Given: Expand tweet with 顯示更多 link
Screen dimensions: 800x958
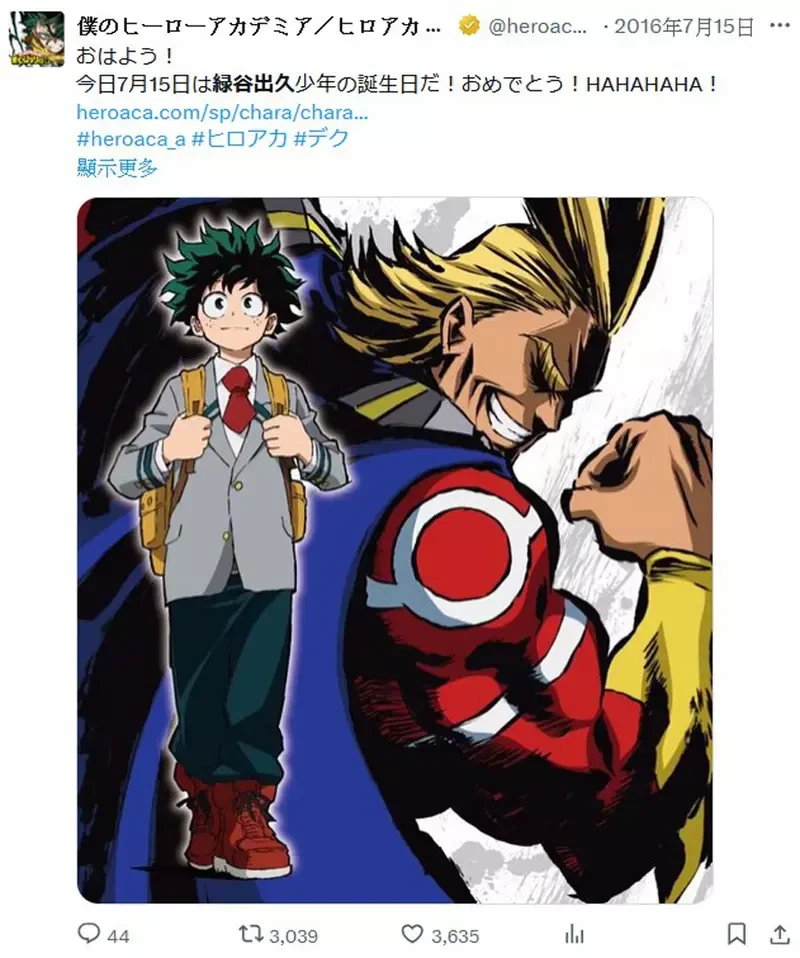Looking at the screenshot, I should pyautogui.click(x=117, y=167).
